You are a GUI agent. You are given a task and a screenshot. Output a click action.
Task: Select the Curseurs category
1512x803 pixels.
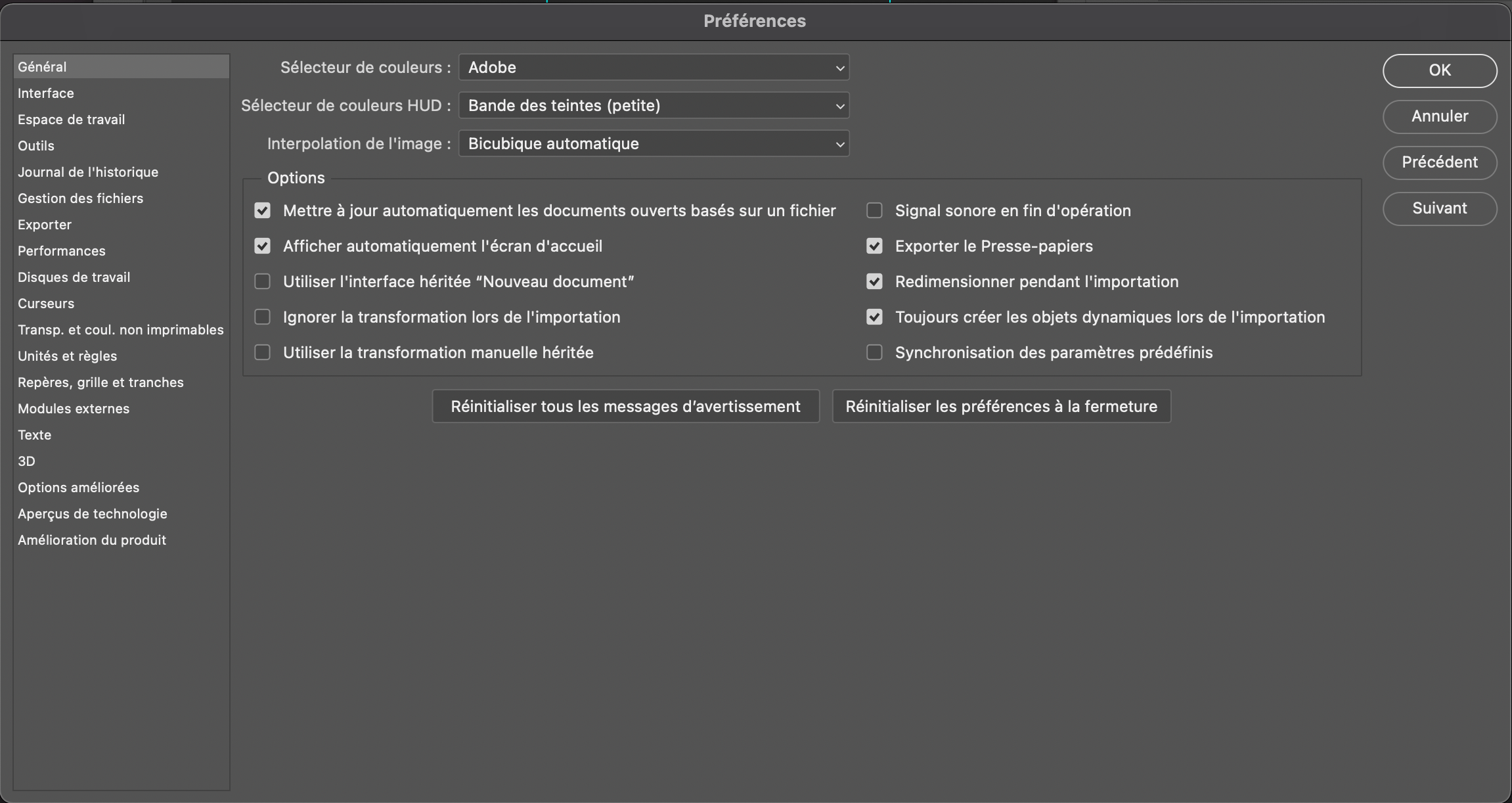(x=46, y=303)
